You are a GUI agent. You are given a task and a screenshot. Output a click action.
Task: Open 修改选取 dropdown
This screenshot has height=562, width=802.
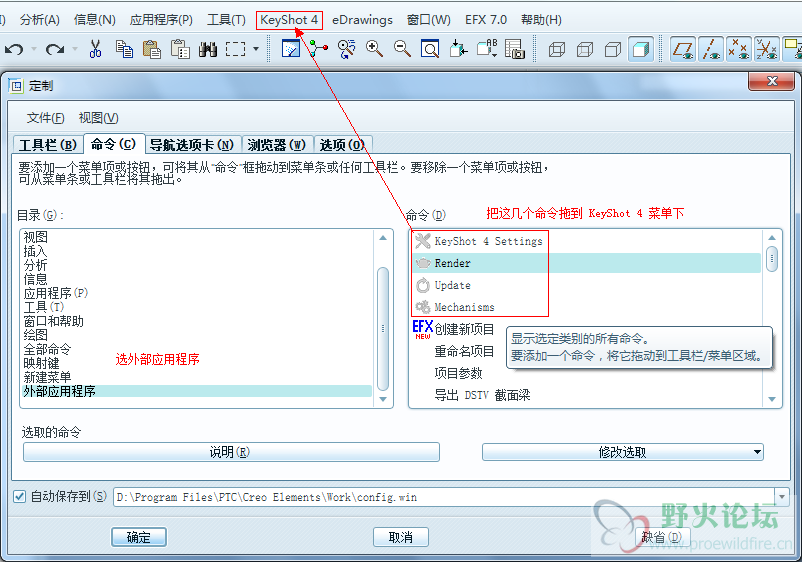click(x=622, y=452)
